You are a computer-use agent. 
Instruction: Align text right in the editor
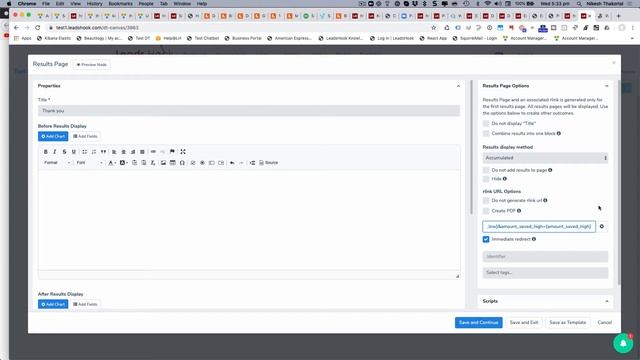(133, 152)
